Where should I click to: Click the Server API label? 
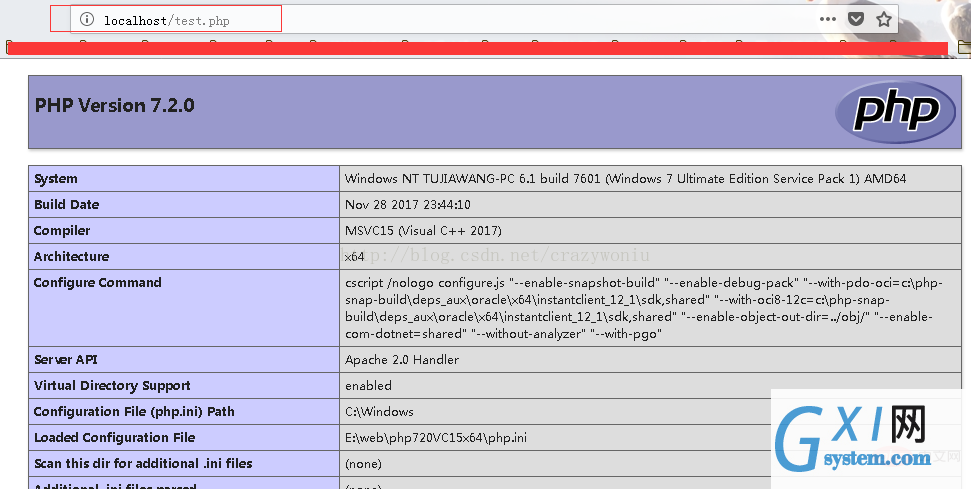(66, 360)
